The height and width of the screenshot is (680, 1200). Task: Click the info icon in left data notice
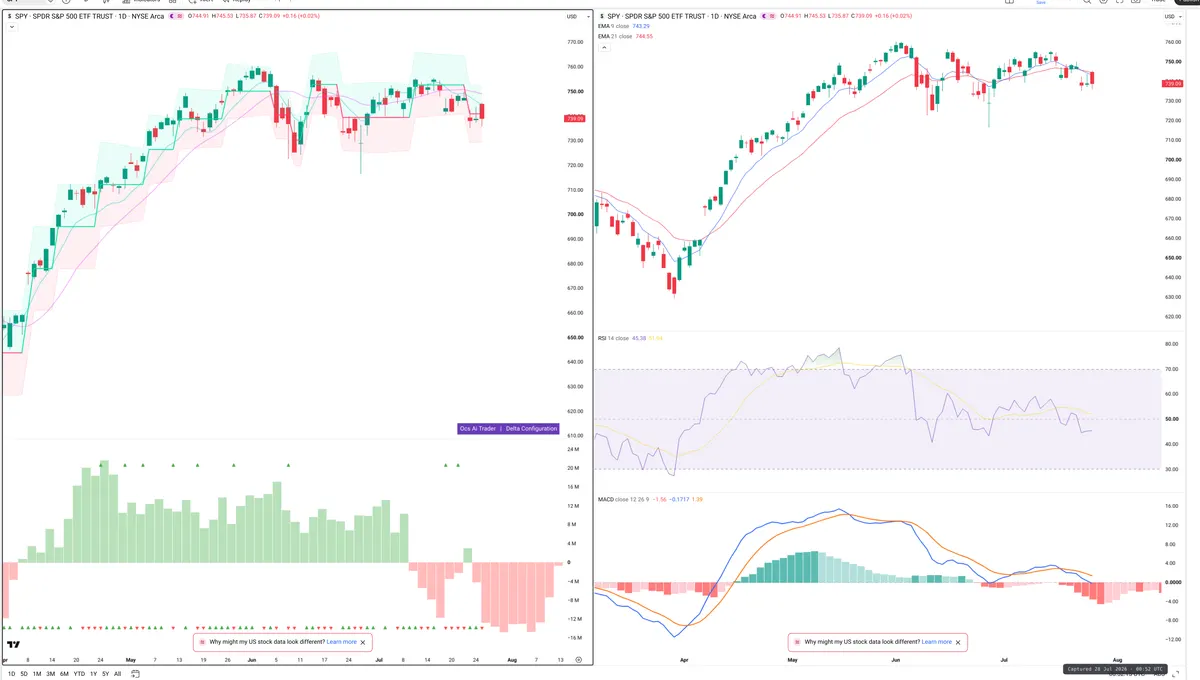point(202,642)
